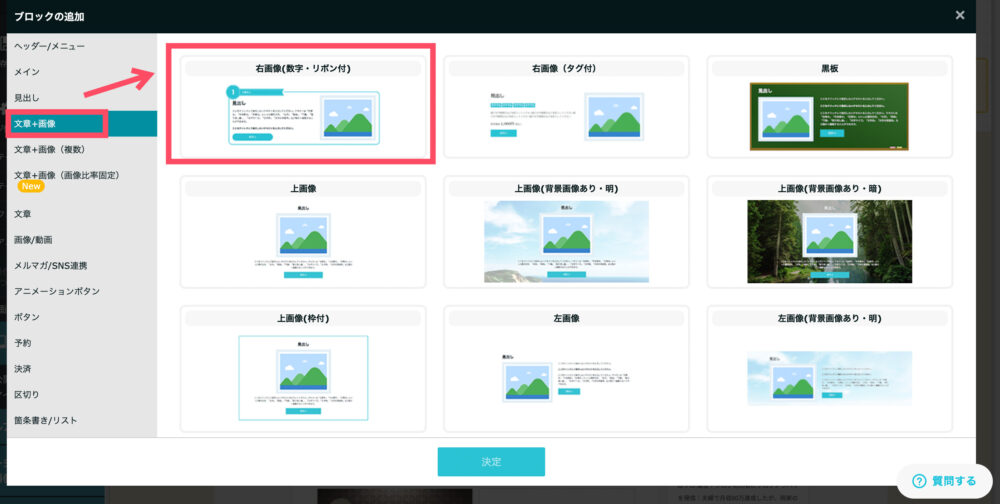Select the メイン category
Screen dimensions: 1000x504
pos(82,72)
